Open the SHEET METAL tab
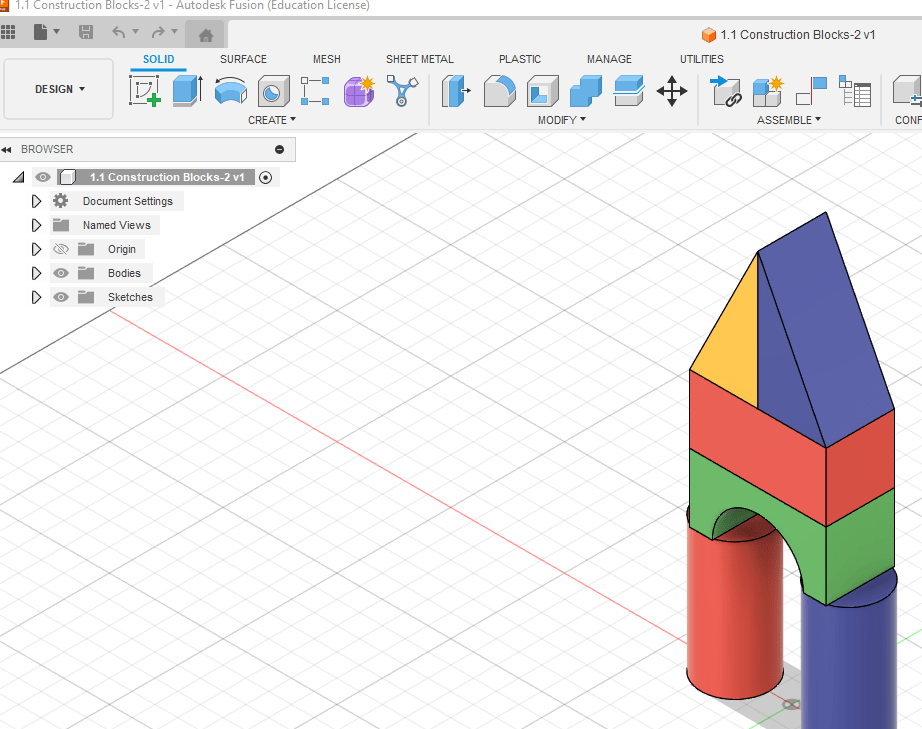Viewport: 922px width, 729px height. [x=419, y=59]
